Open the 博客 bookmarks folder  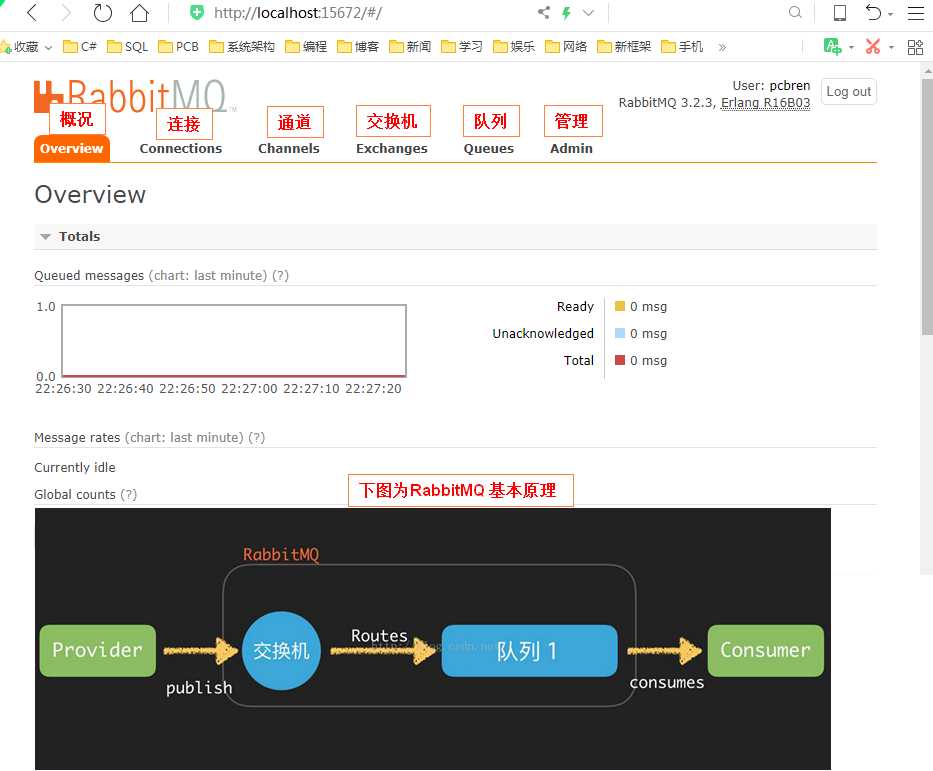(358, 46)
